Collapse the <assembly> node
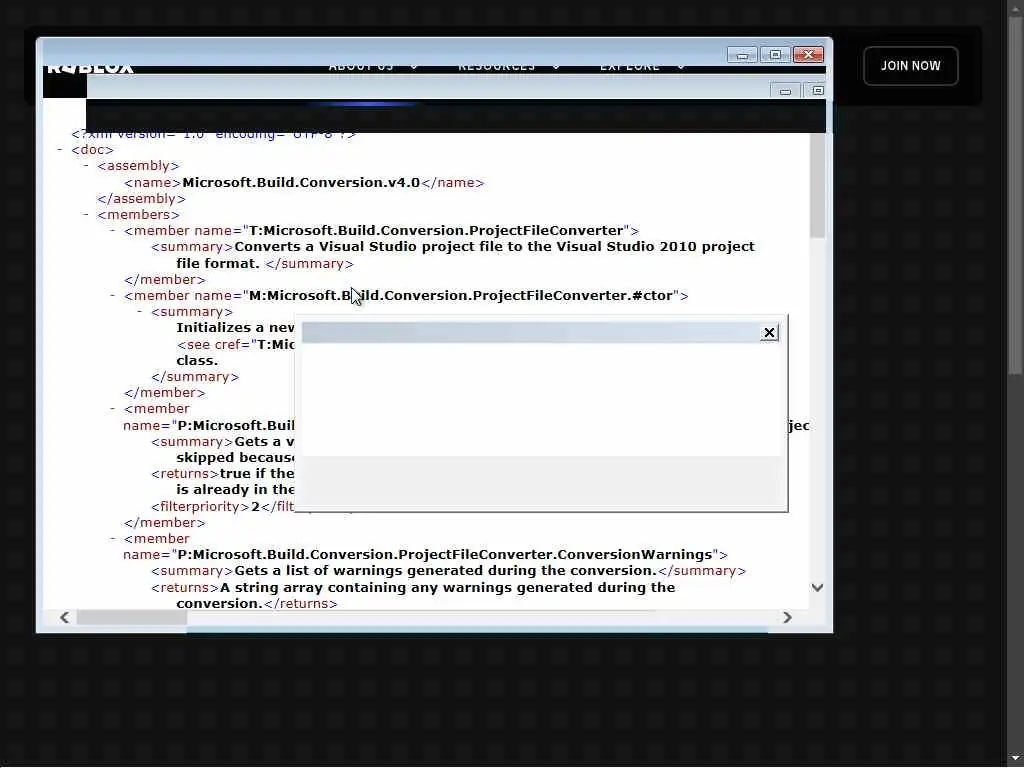Image resolution: width=1024 pixels, height=768 pixels. [86, 165]
